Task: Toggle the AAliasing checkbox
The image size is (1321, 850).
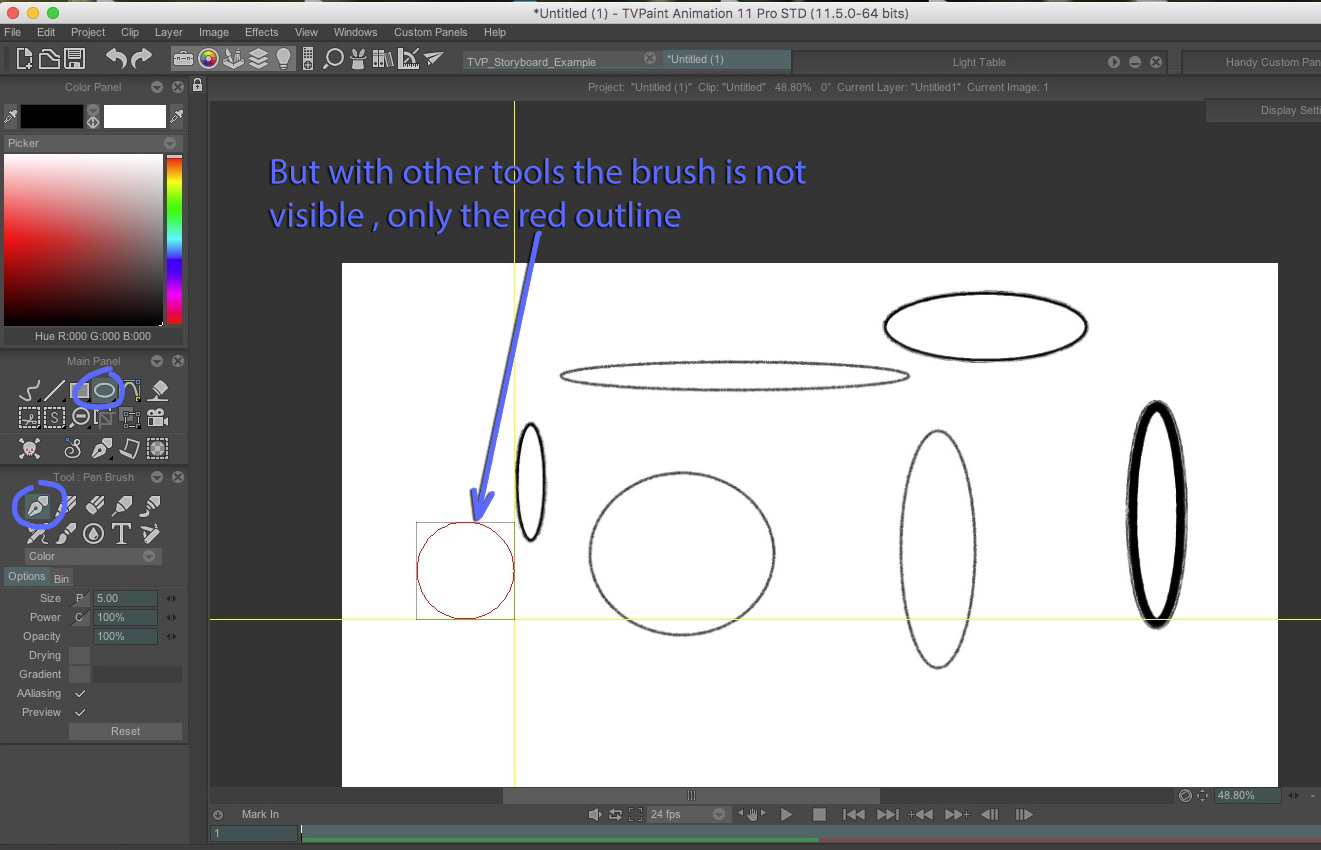Action: 80,693
